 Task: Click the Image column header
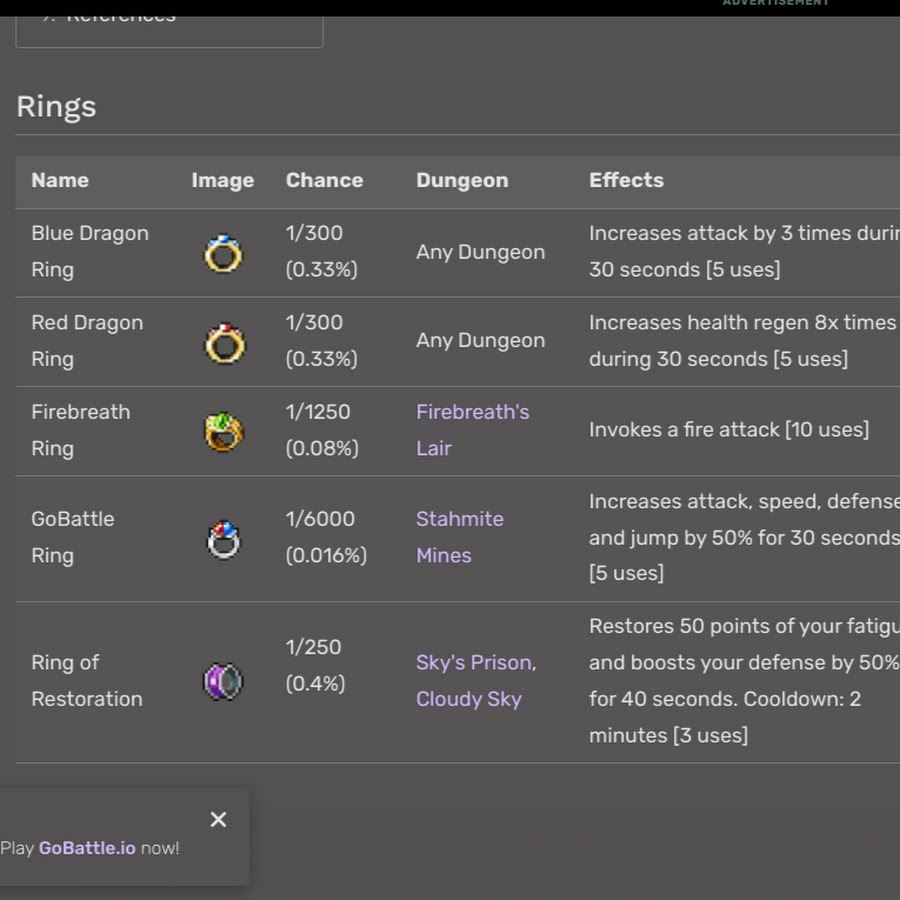pyautogui.click(x=223, y=180)
